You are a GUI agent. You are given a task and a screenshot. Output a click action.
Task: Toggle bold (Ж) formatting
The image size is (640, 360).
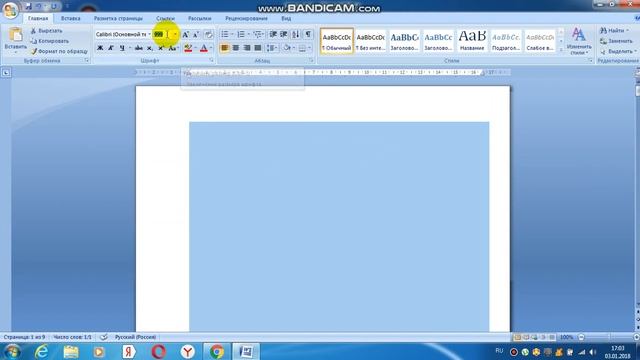(100, 48)
